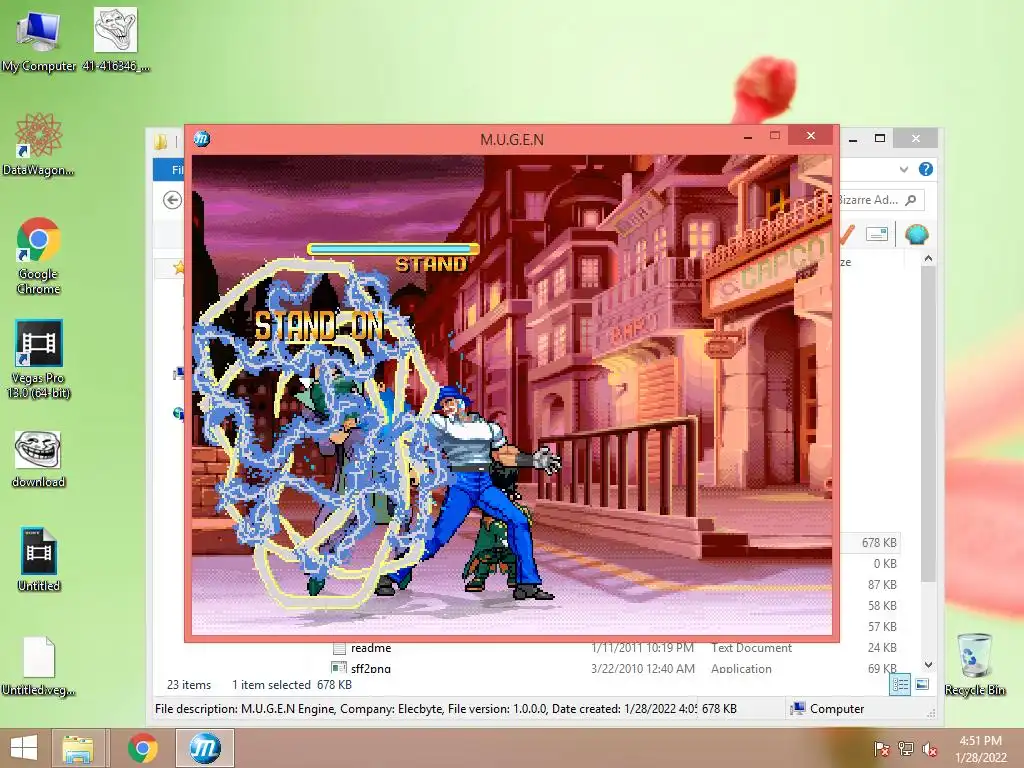Select the download trollface image icon
The image size is (1024, 768).
(x=38, y=459)
